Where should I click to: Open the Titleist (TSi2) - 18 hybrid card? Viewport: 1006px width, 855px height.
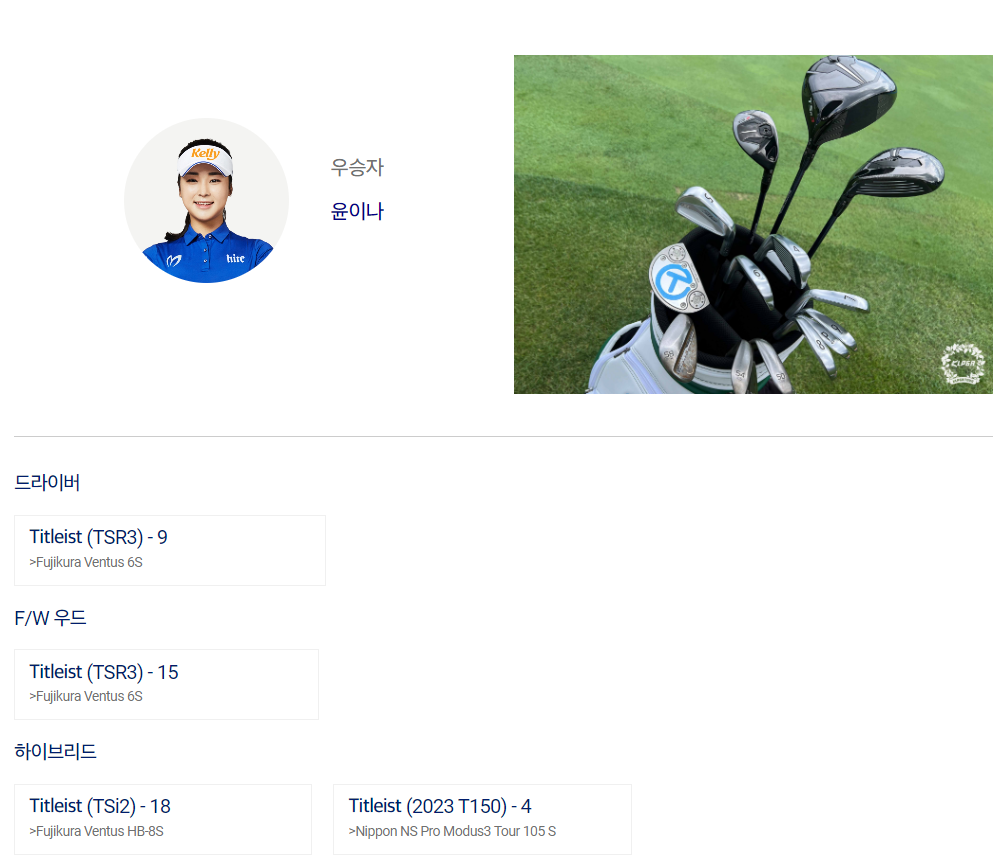click(x=163, y=819)
